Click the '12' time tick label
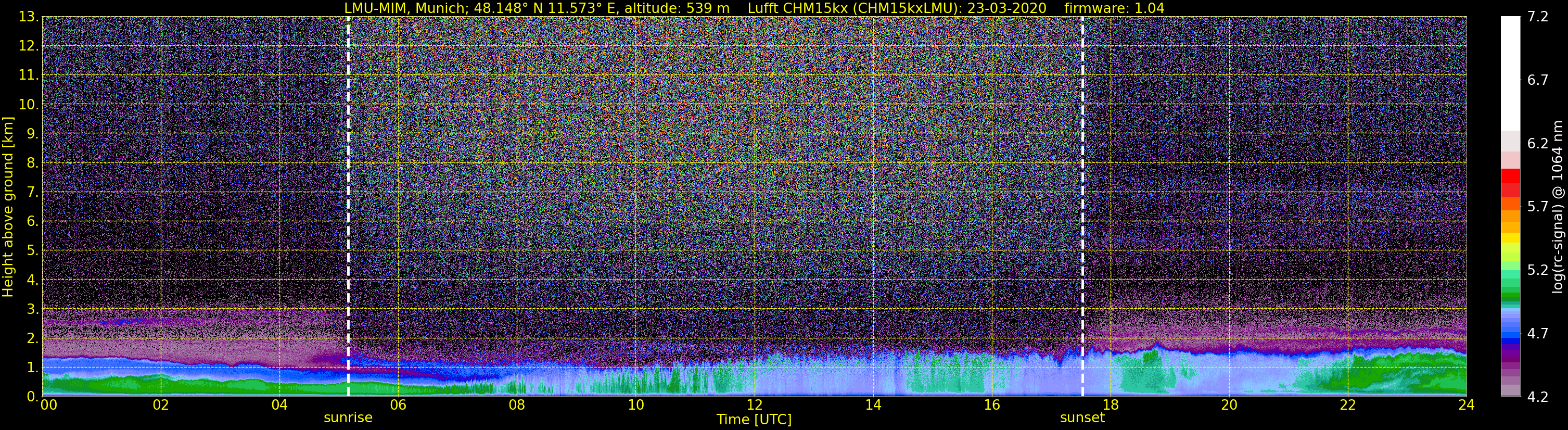Viewport: 1568px width, 430px height. pos(754,405)
